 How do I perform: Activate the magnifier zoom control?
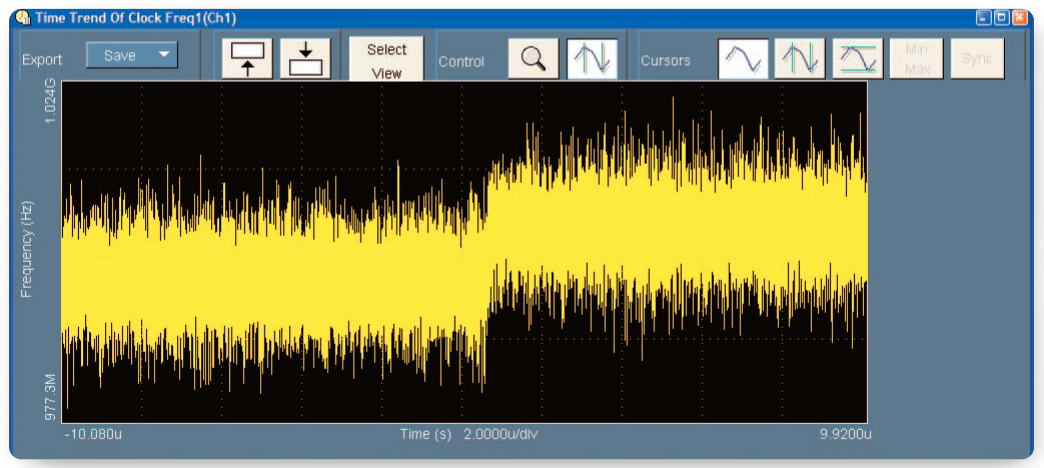pyautogui.click(x=533, y=58)
